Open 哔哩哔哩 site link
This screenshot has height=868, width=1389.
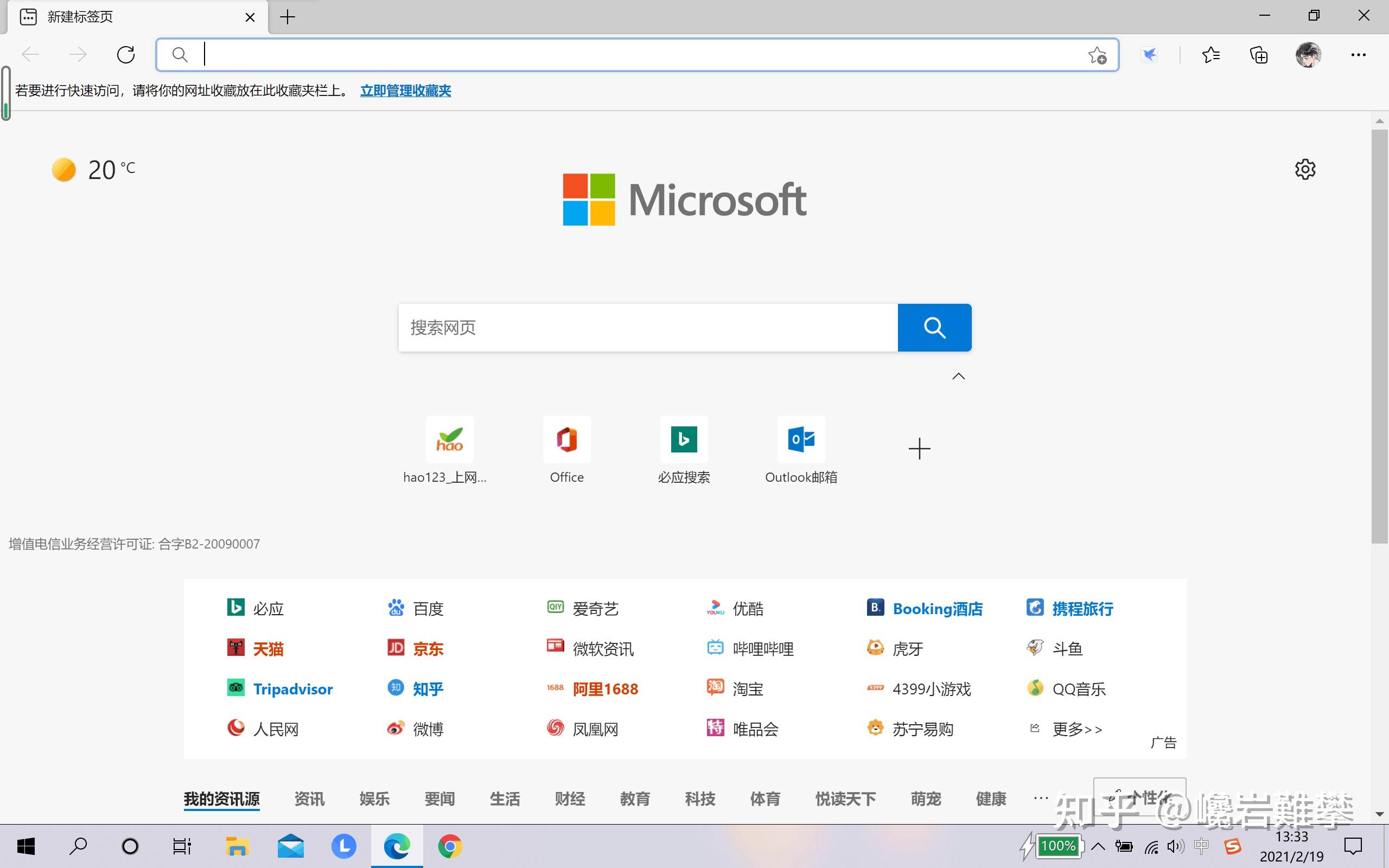pos(750,649)
